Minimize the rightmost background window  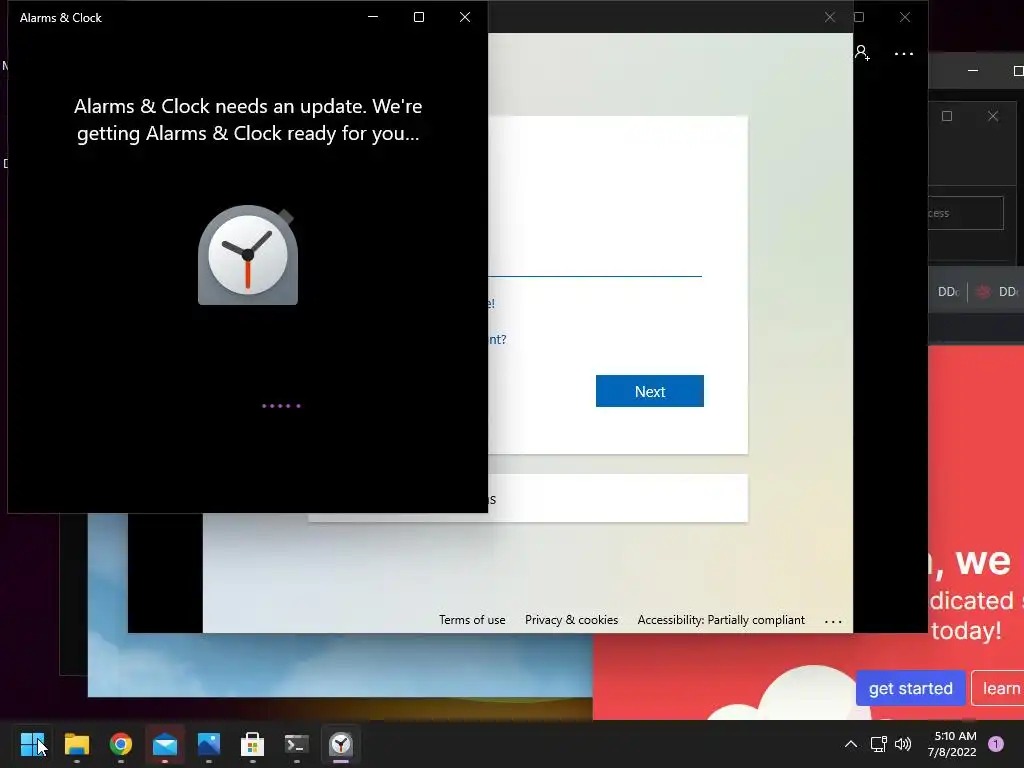(x=973, y=71)
